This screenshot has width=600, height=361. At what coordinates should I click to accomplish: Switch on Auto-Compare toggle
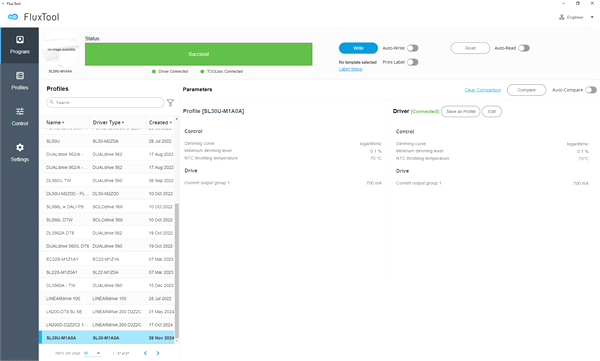click(x=591, y=90)
